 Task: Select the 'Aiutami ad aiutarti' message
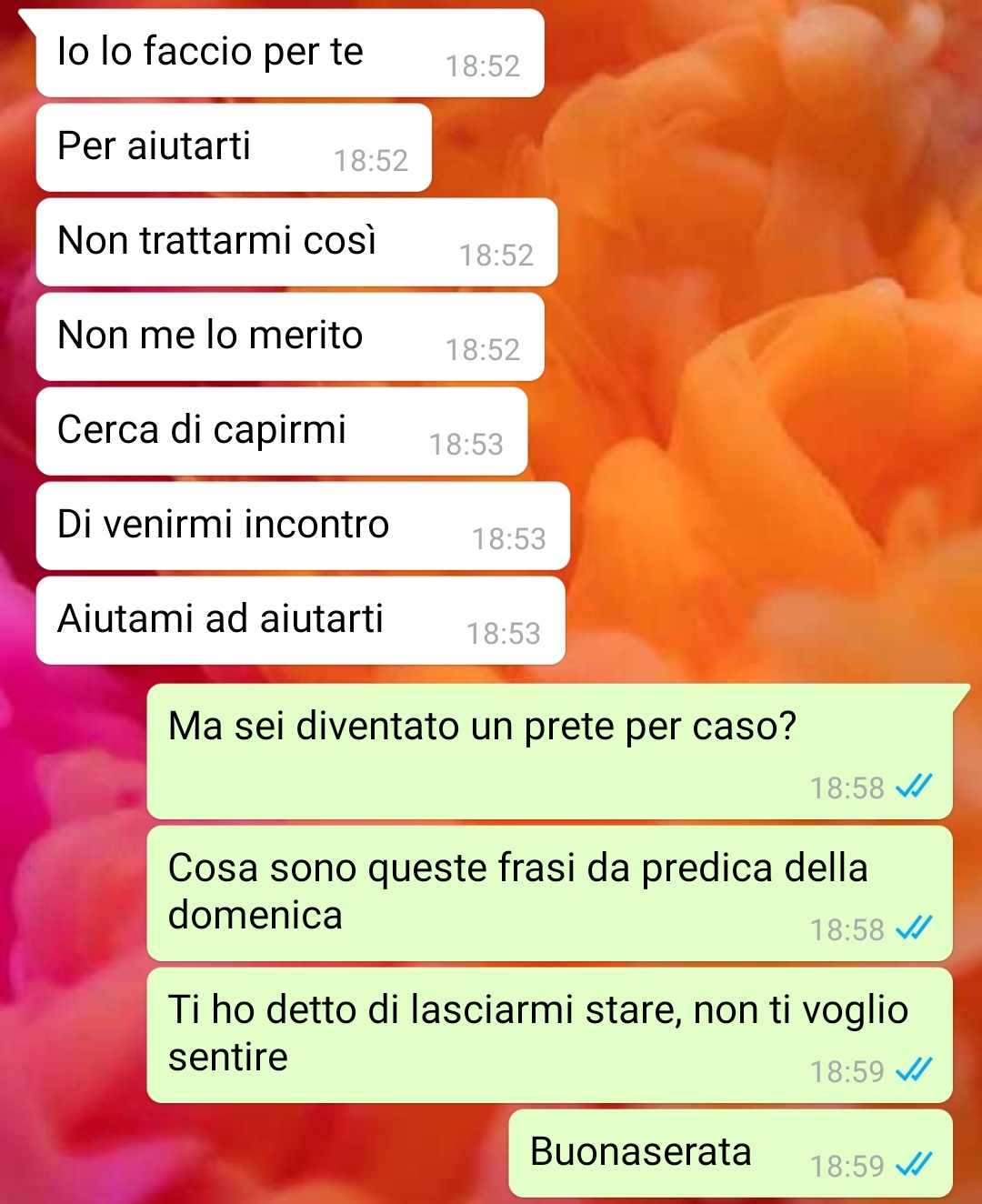[x=300, y=620]
